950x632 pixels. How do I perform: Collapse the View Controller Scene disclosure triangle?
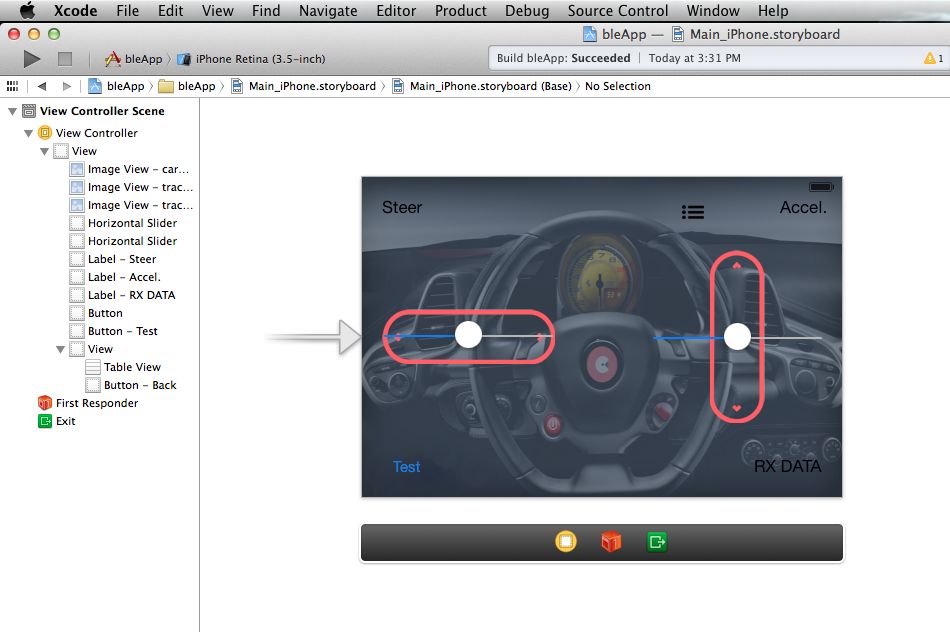tap(12, 111)
